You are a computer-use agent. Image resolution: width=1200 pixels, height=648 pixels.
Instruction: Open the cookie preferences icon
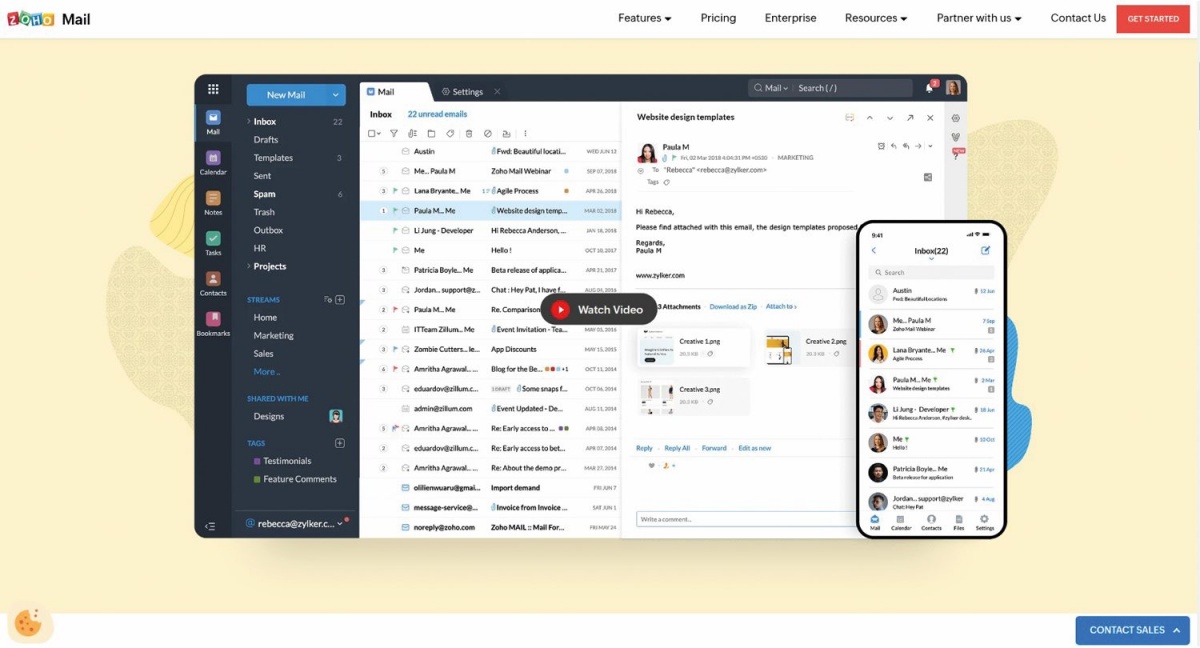point(28,623)
